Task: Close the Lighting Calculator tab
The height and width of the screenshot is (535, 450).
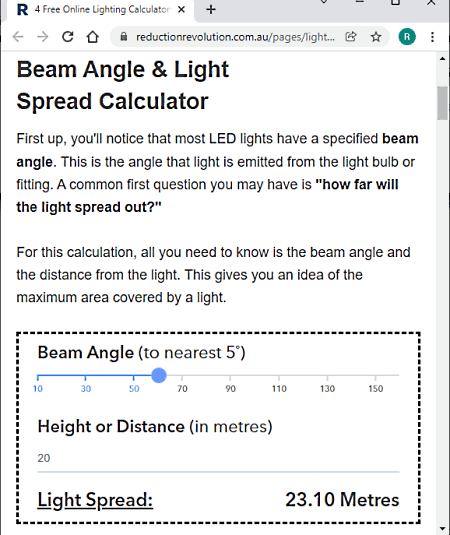Action: 182,10
